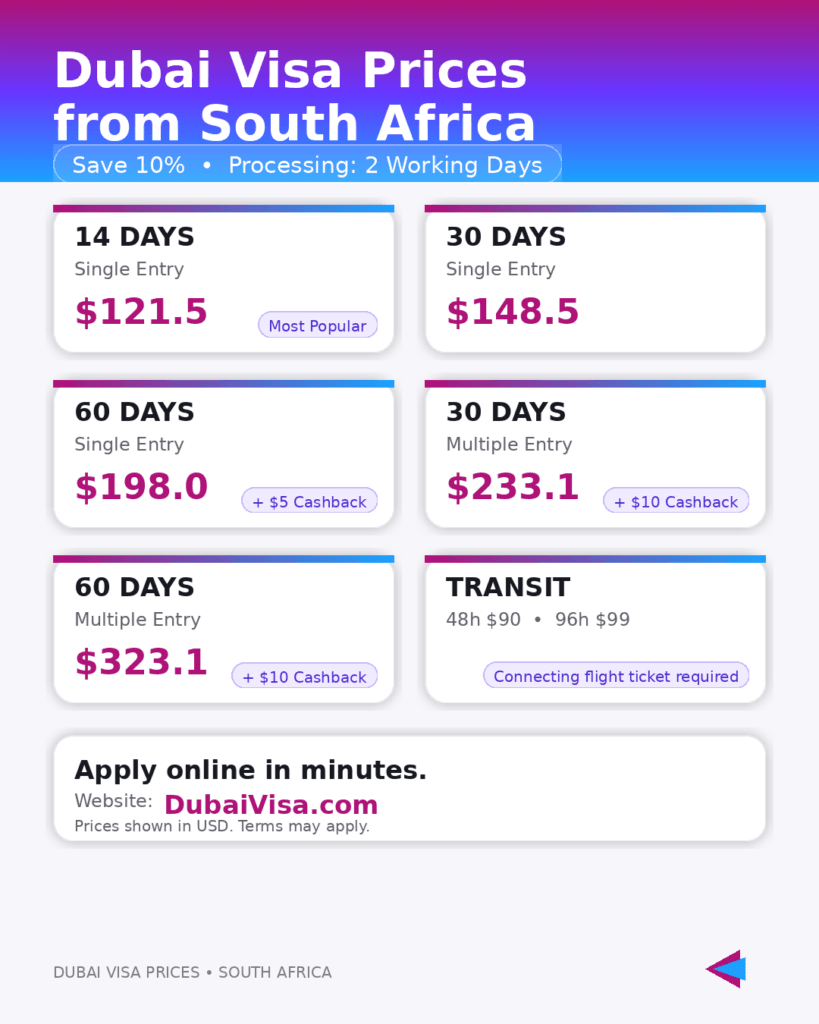Click the $148.5 price
This screenshot has height=1024, width=819.
point(512,312)
